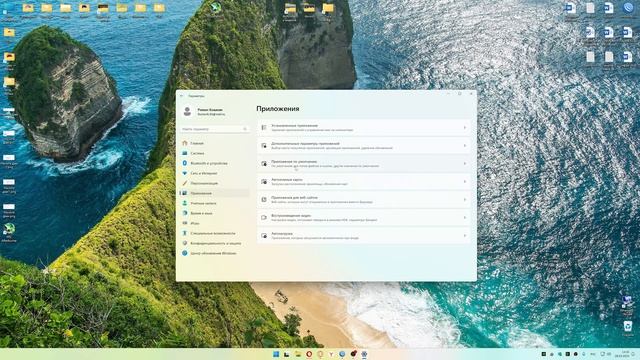Click Приложения по умолчанию card icon

[264, 164]
